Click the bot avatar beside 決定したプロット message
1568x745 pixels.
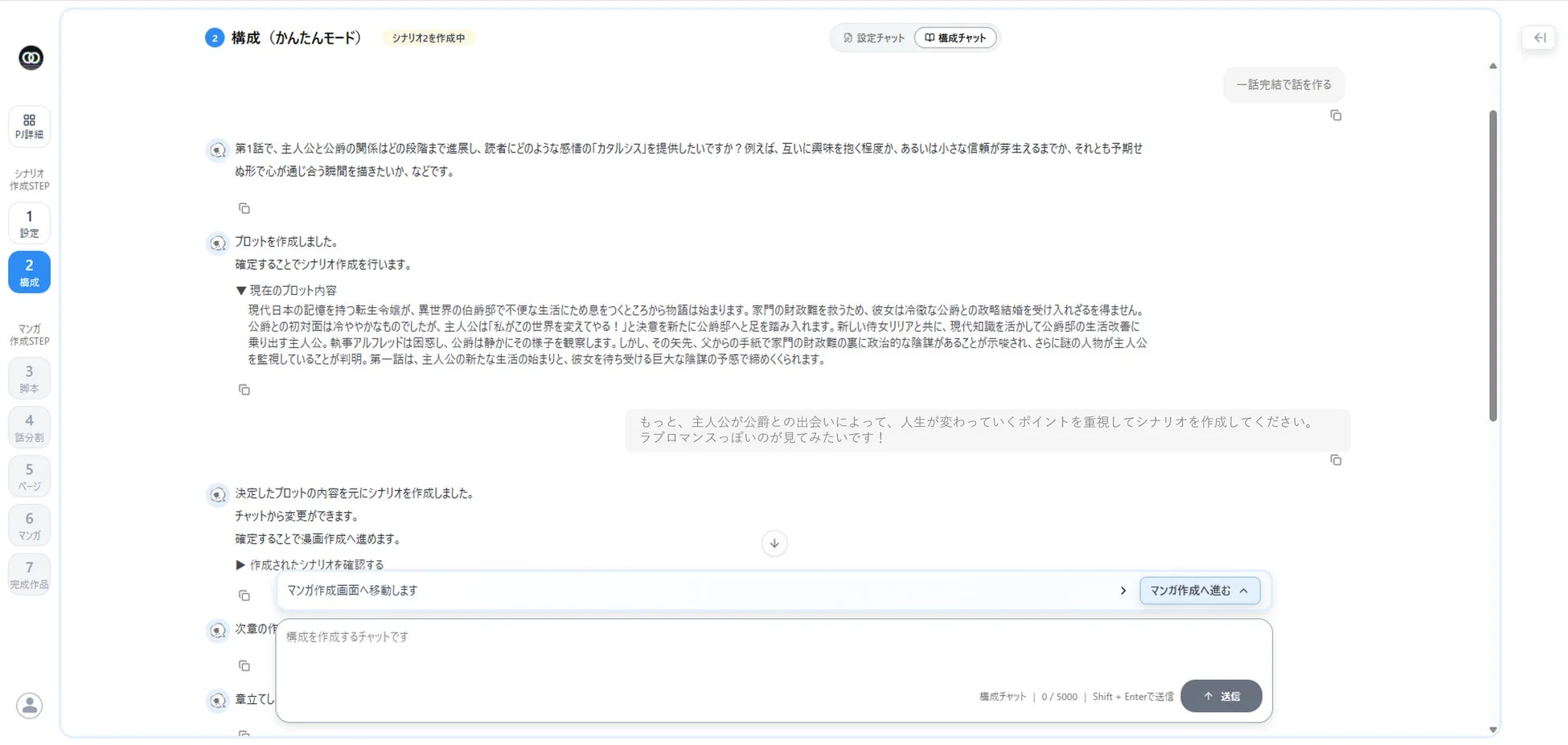pos(217,494)
